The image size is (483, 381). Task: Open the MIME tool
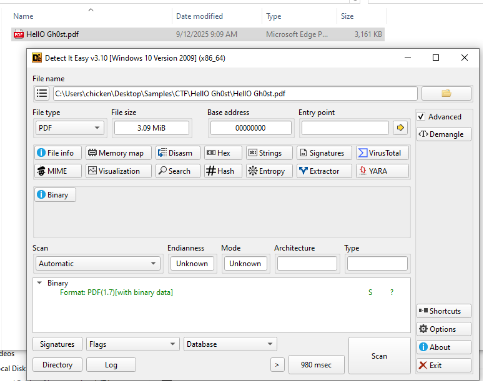click(58, 171)
